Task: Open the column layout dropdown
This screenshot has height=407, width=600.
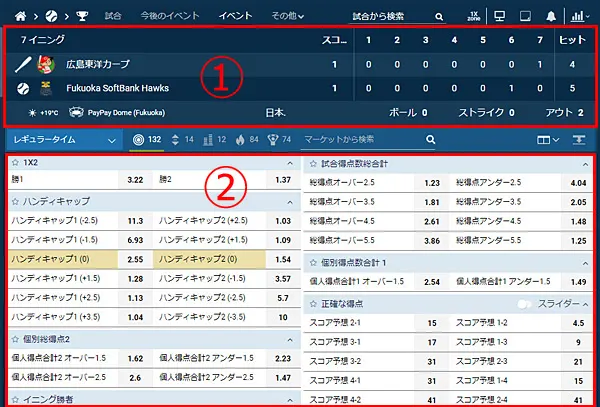Action: click(548, 140)
